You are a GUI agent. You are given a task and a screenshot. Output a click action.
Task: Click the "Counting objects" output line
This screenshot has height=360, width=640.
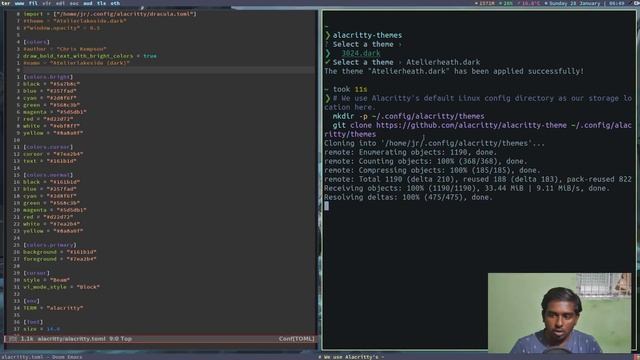coord(426,161)
